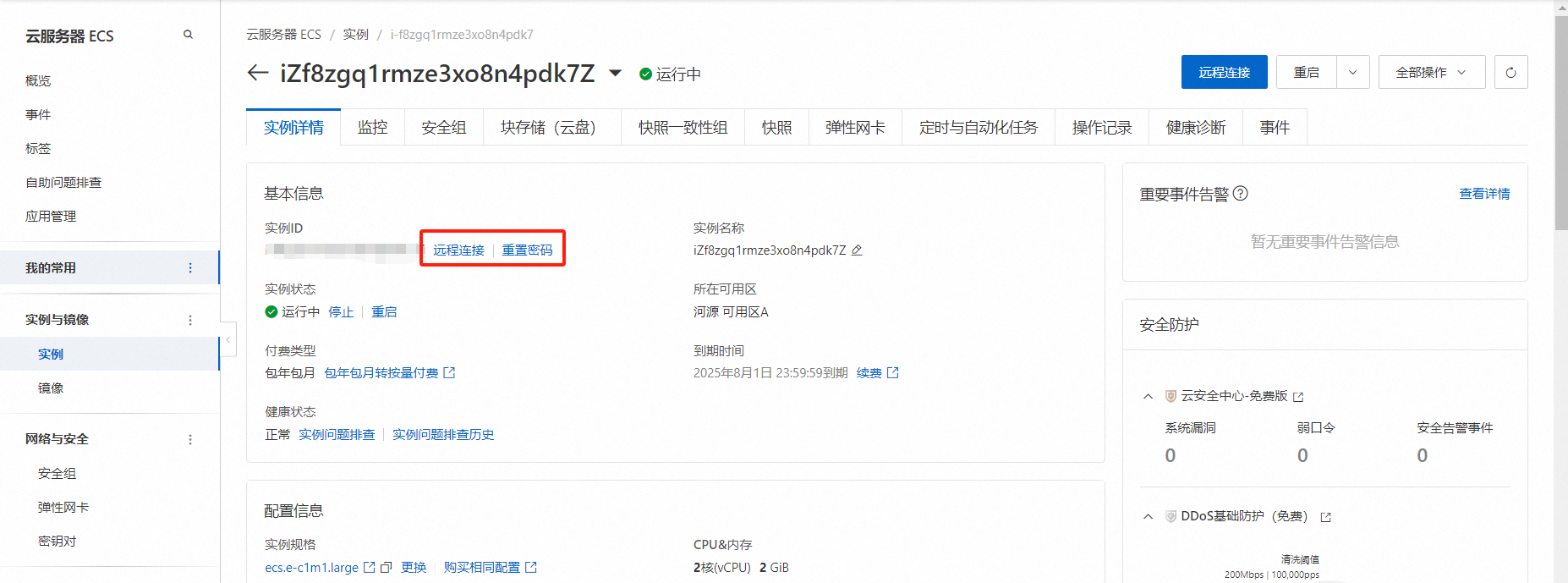
Task: Click the 重启 link under 实例状态
Action: point(384,311)
